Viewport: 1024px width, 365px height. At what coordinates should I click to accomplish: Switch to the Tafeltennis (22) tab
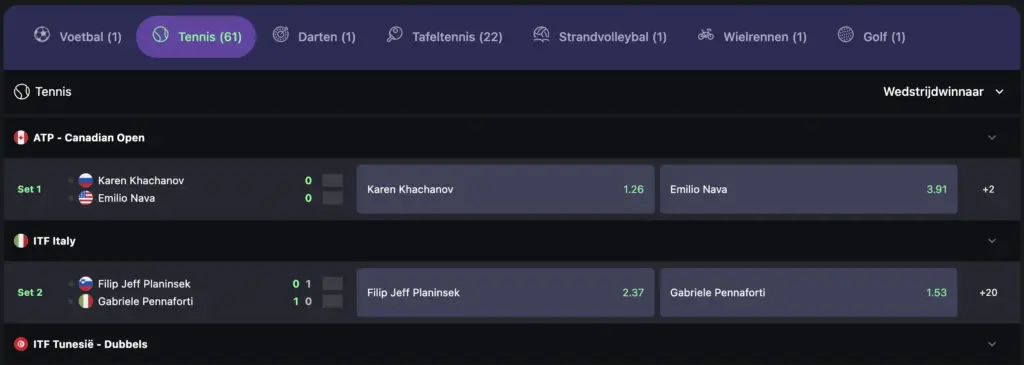coord(445,37)
